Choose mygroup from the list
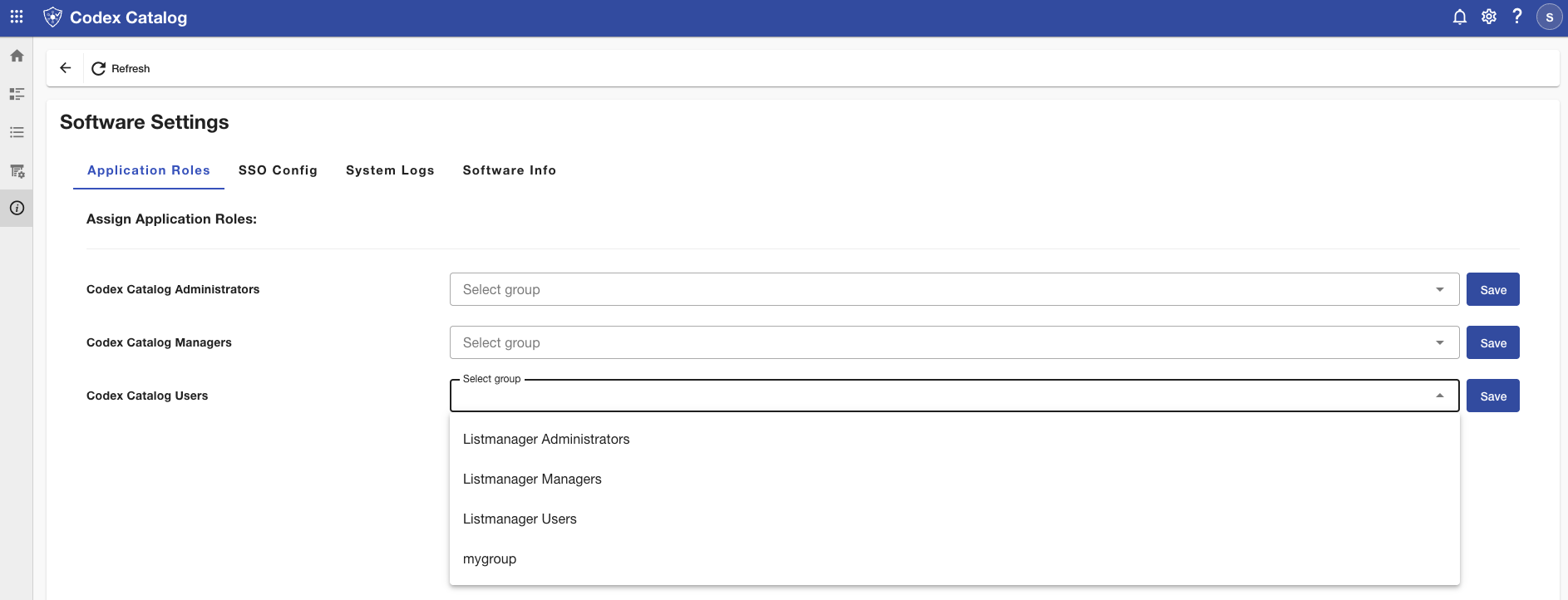The image size is (1568, 600). [x=954, y=558]
